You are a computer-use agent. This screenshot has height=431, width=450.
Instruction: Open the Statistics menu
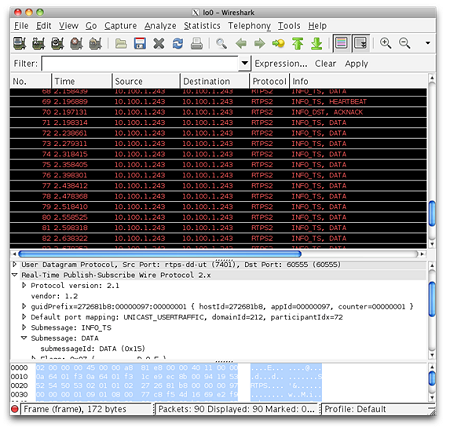coord(202,26)
